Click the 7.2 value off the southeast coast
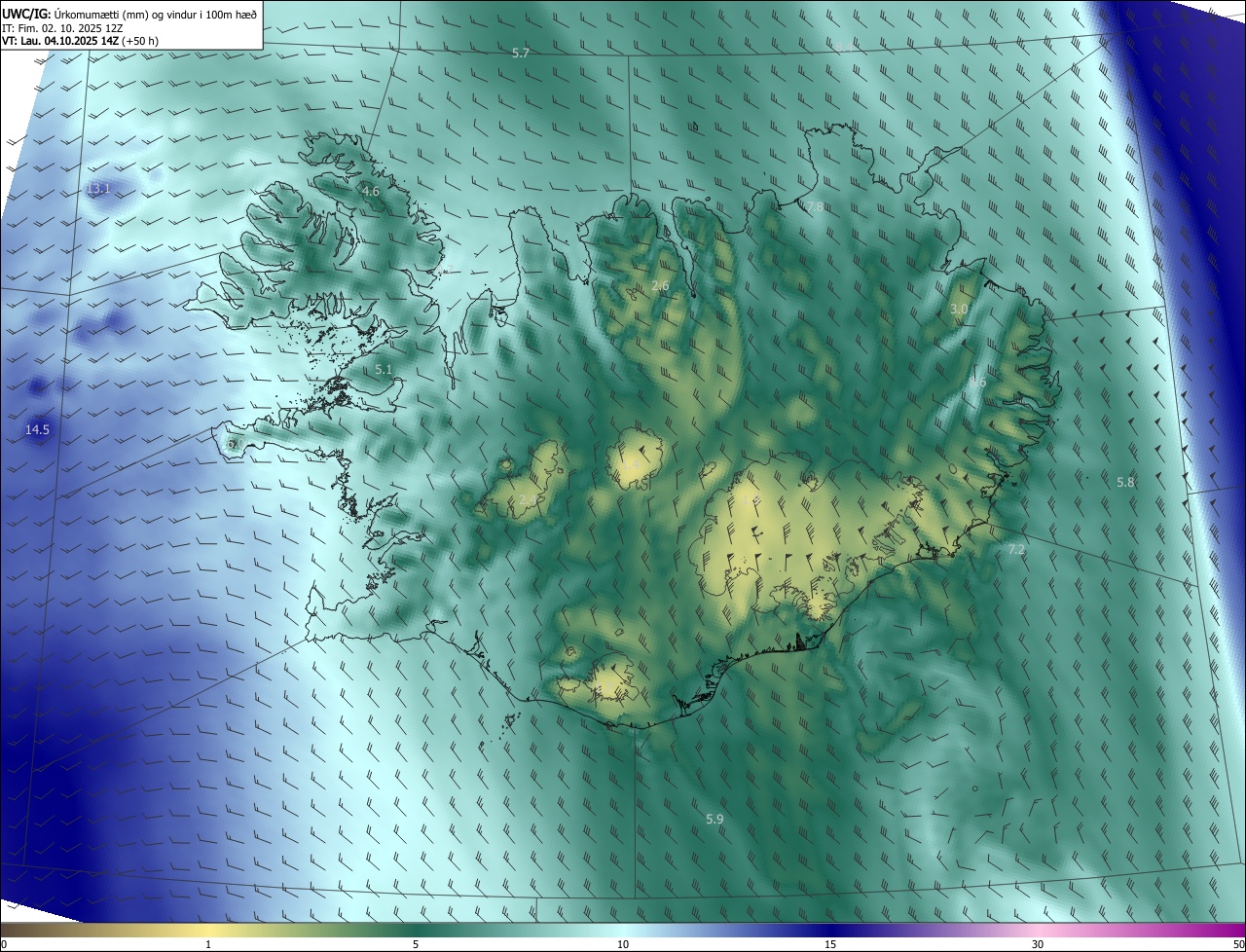Image resolution: width=1246 pixels, height=952 pixels. (1016, 550)
